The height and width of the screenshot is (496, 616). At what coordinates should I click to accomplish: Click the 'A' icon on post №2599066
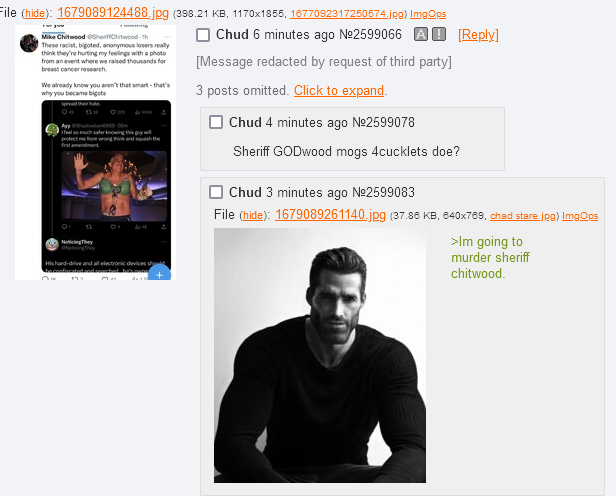pos(421,35)
